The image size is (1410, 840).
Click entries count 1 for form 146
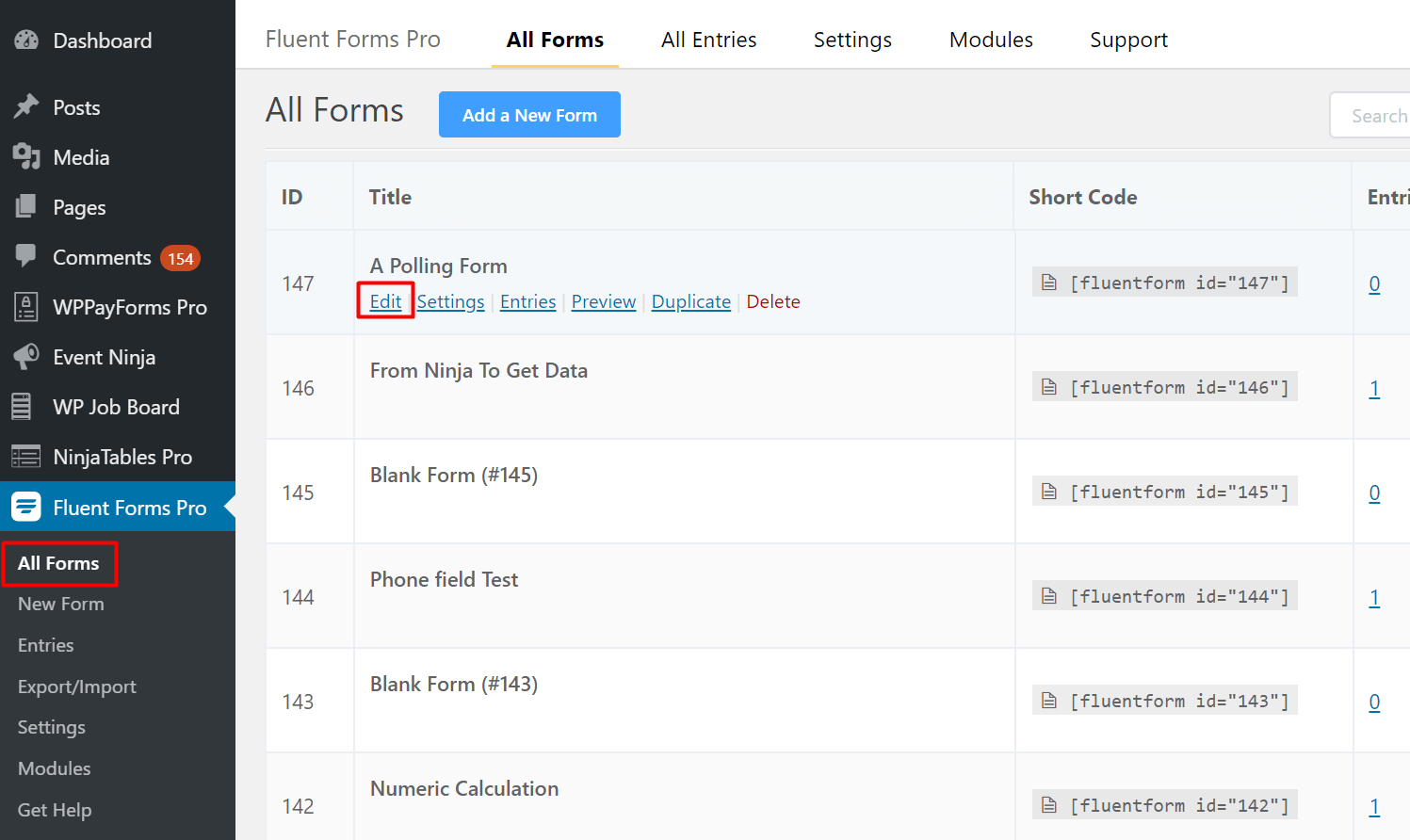[1374, 388]
